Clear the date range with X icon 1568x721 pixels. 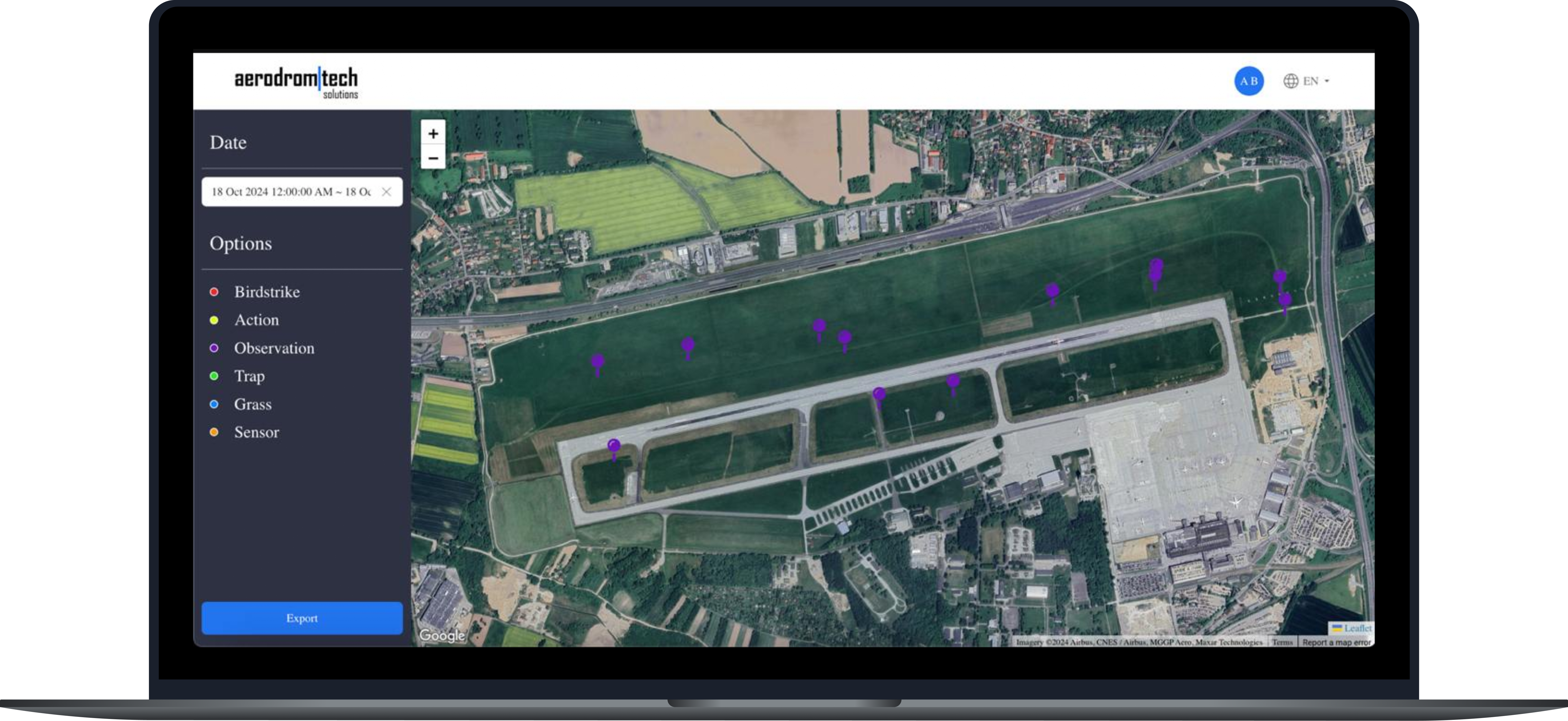pos(386,192)
